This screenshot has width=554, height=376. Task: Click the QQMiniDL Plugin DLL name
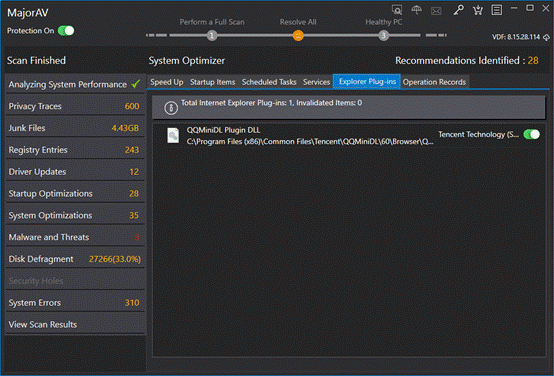223,130
